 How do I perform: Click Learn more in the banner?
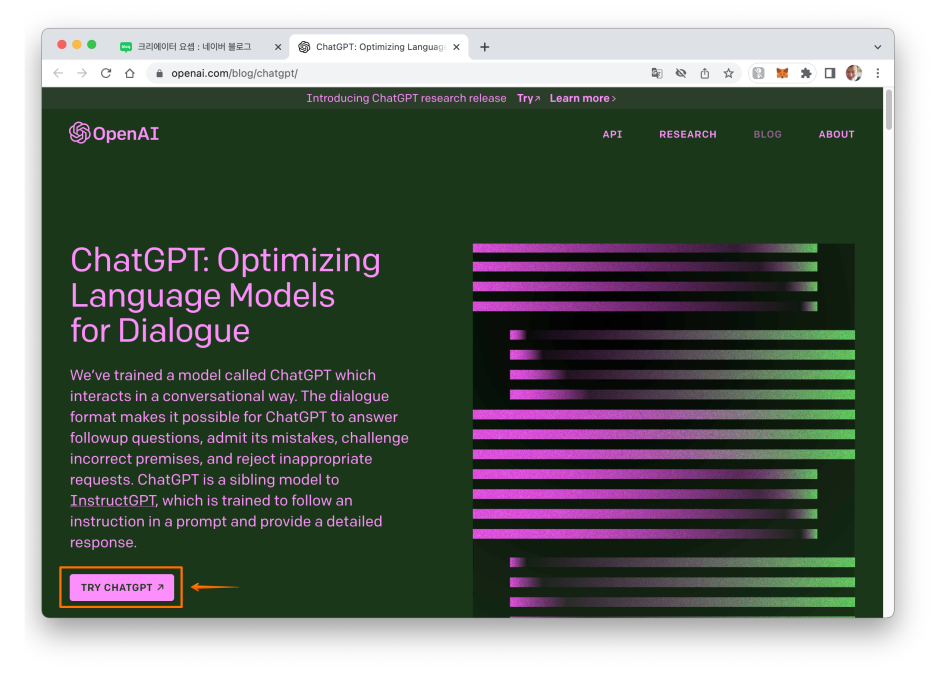click(583, 98)
